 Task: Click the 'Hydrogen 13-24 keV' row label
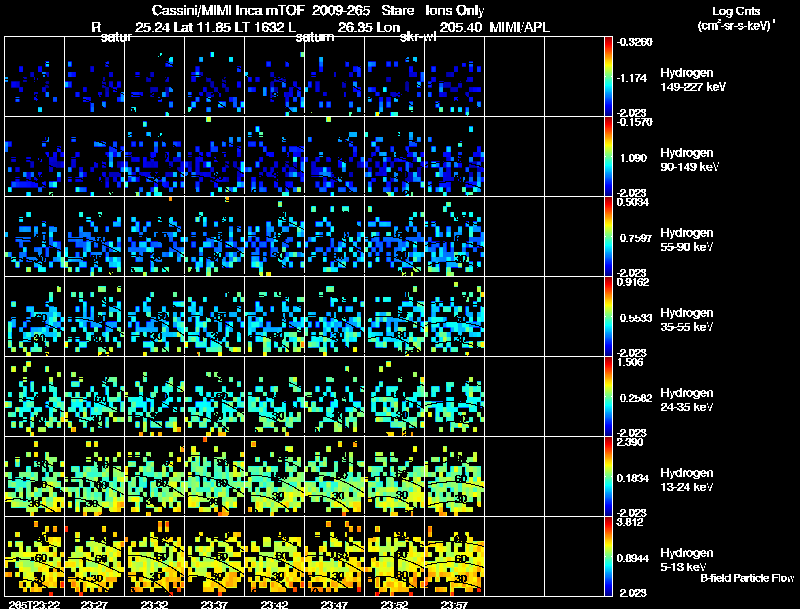pyautogui.click(x=687, y=480)
